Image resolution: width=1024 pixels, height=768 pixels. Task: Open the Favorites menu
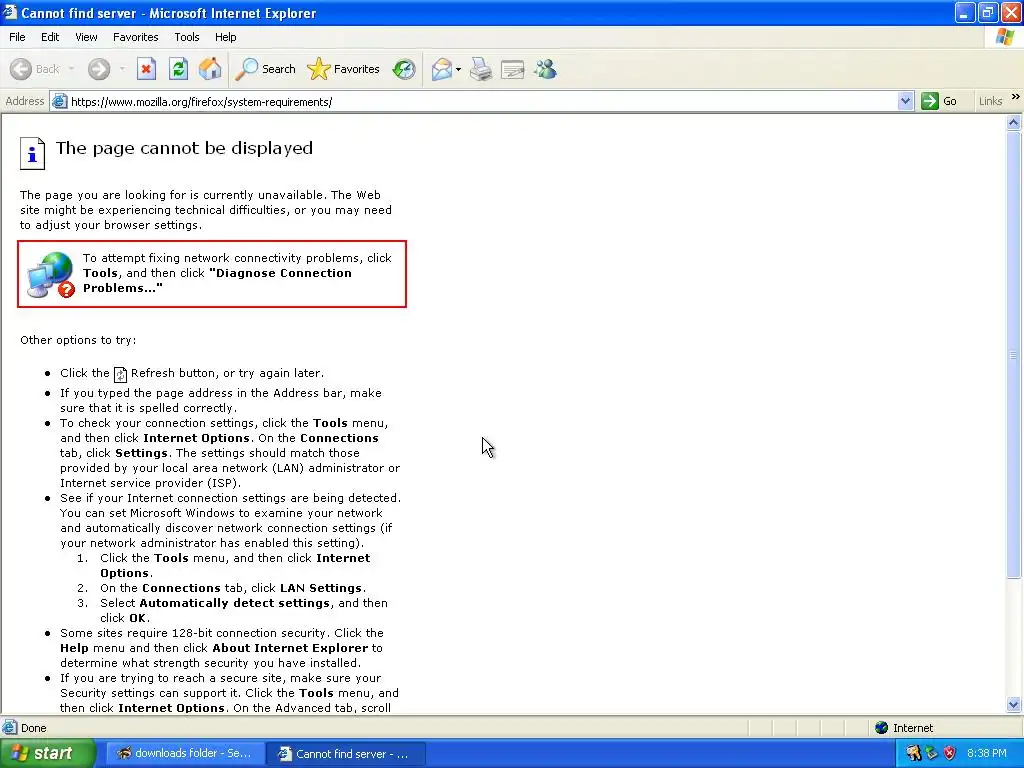click(135, 37)
